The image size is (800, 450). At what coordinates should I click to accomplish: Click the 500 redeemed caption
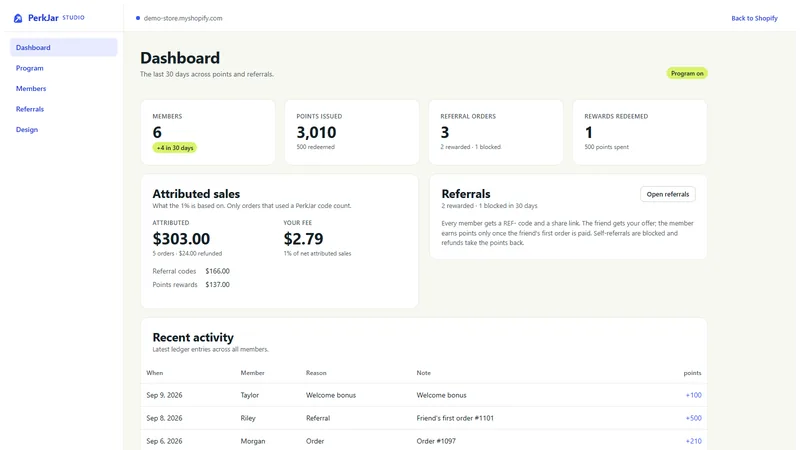click(x=315, y=147)
